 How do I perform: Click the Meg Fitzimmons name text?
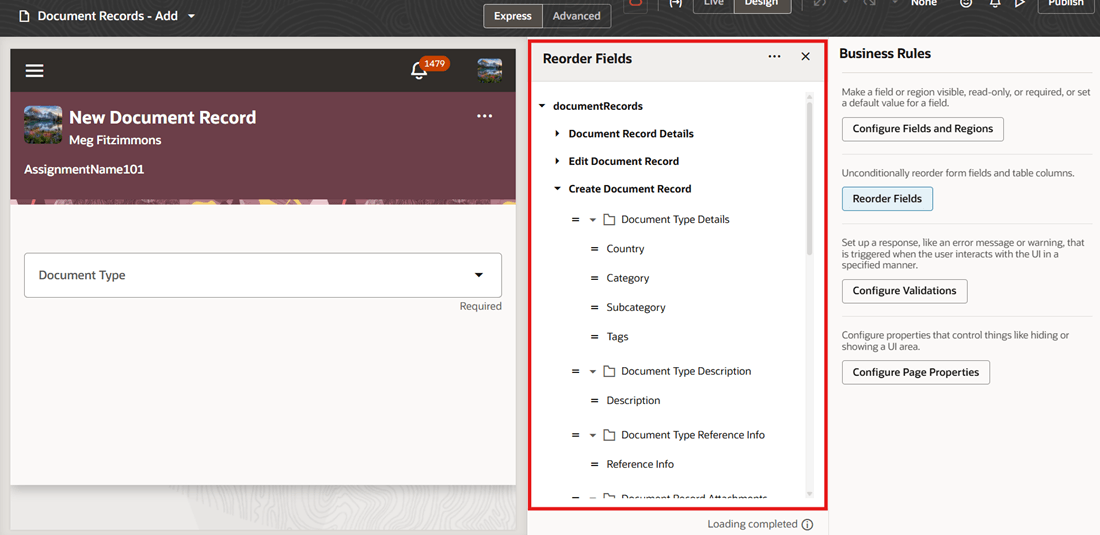coord(115,140)
